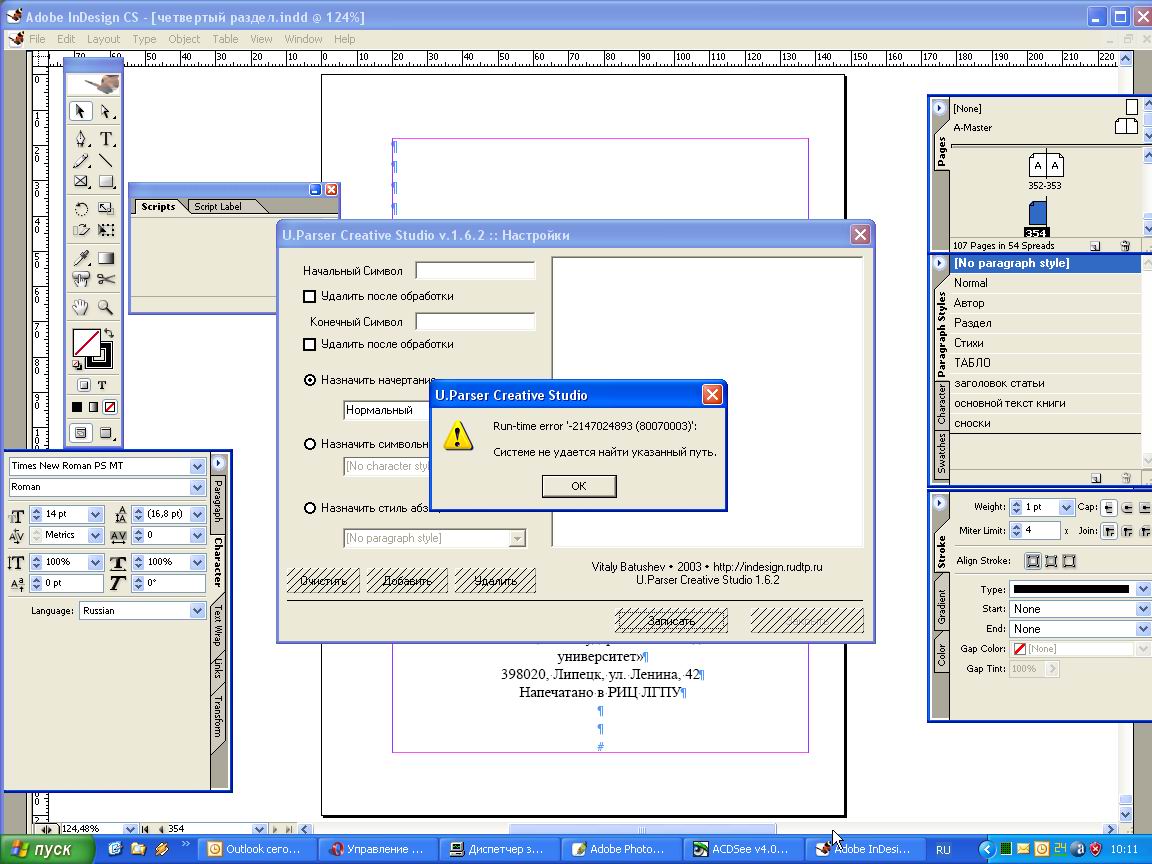The height and width of the screenshot is (864, 1152).
Task: Open the font style dropdown Roman
Action: [197, 487]
